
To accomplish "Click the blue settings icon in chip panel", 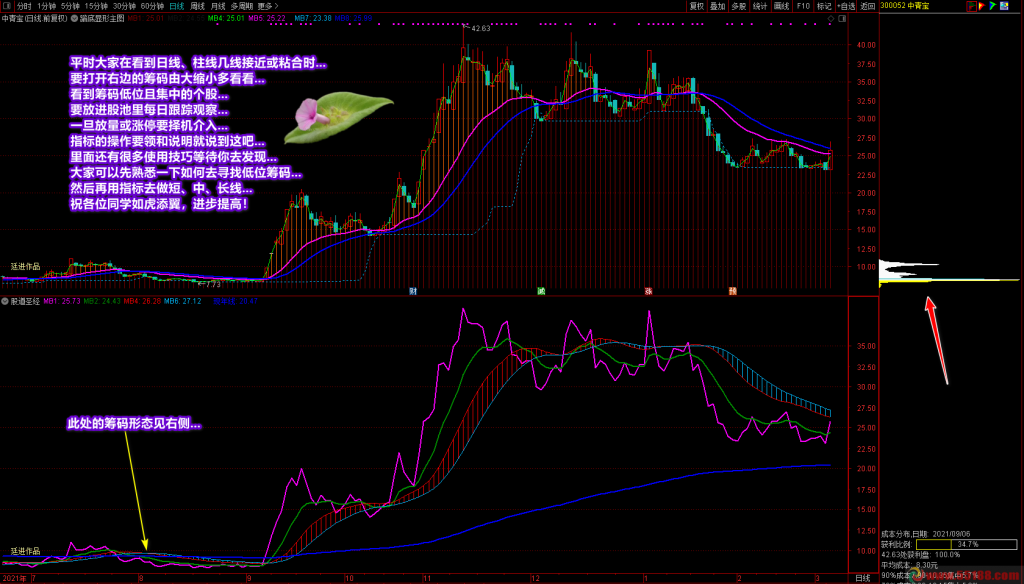I will pos(1004,6).
